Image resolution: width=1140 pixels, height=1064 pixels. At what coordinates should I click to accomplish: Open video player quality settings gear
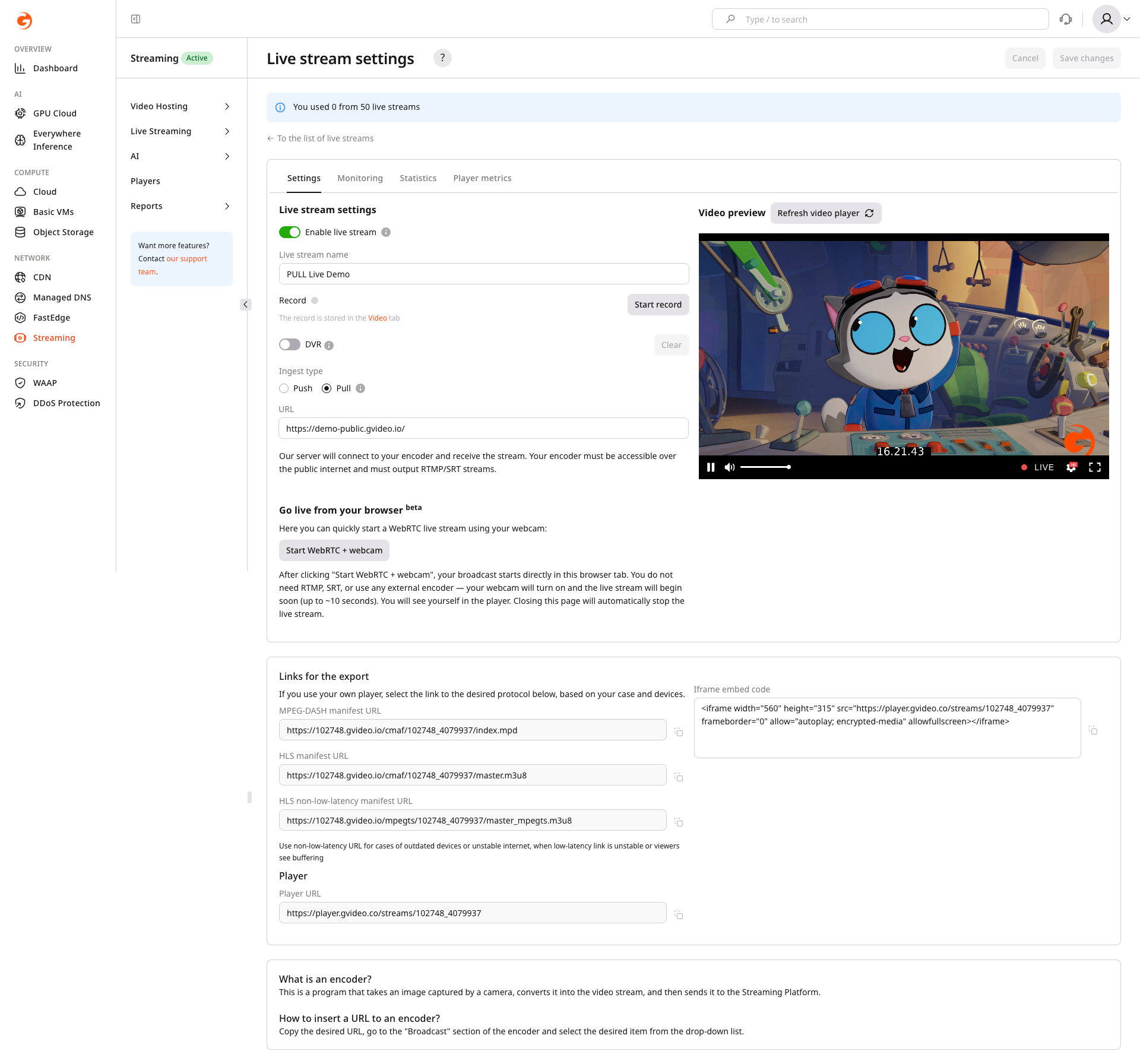point(1071,467)
